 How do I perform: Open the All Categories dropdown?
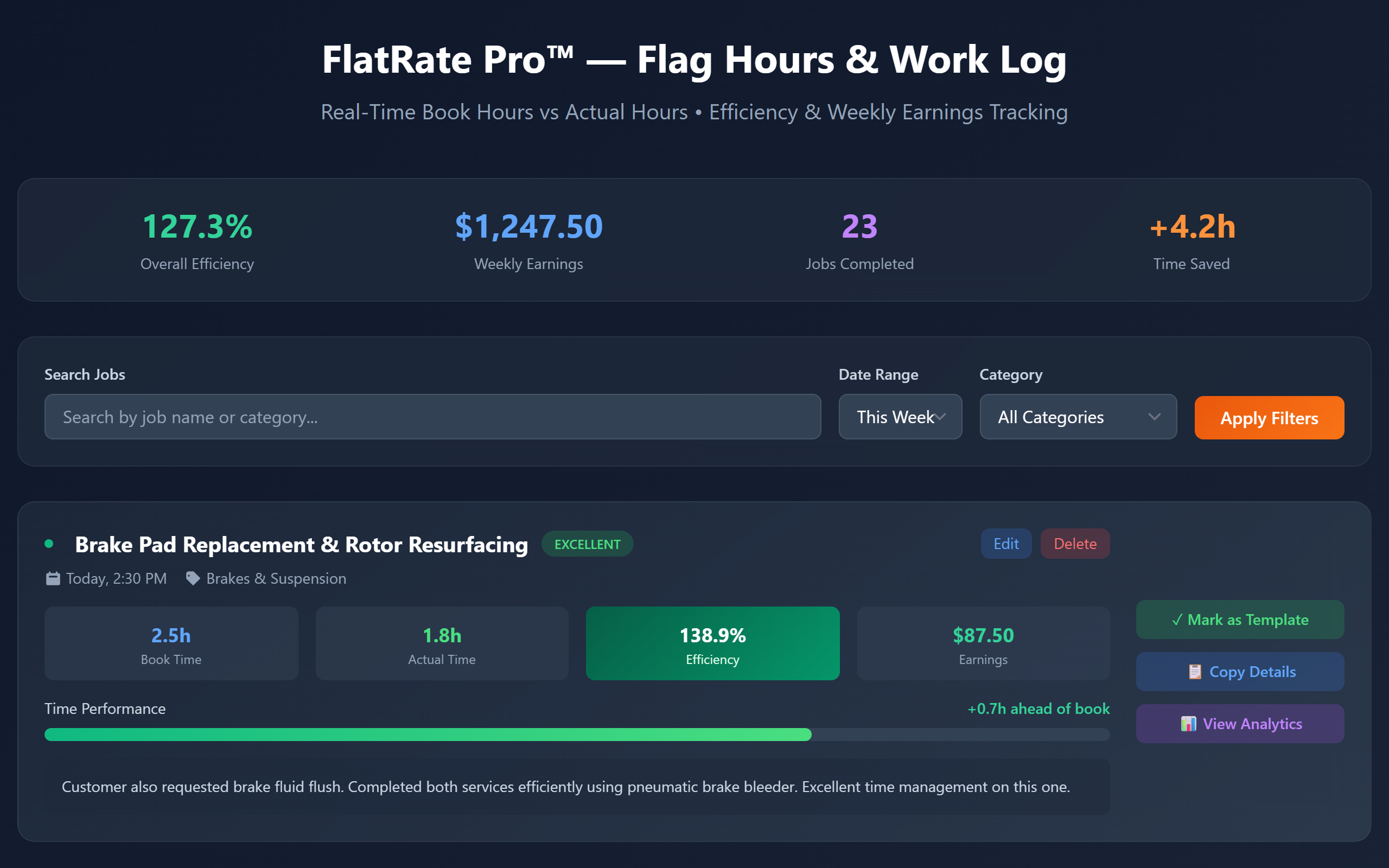coord(1078,417)
